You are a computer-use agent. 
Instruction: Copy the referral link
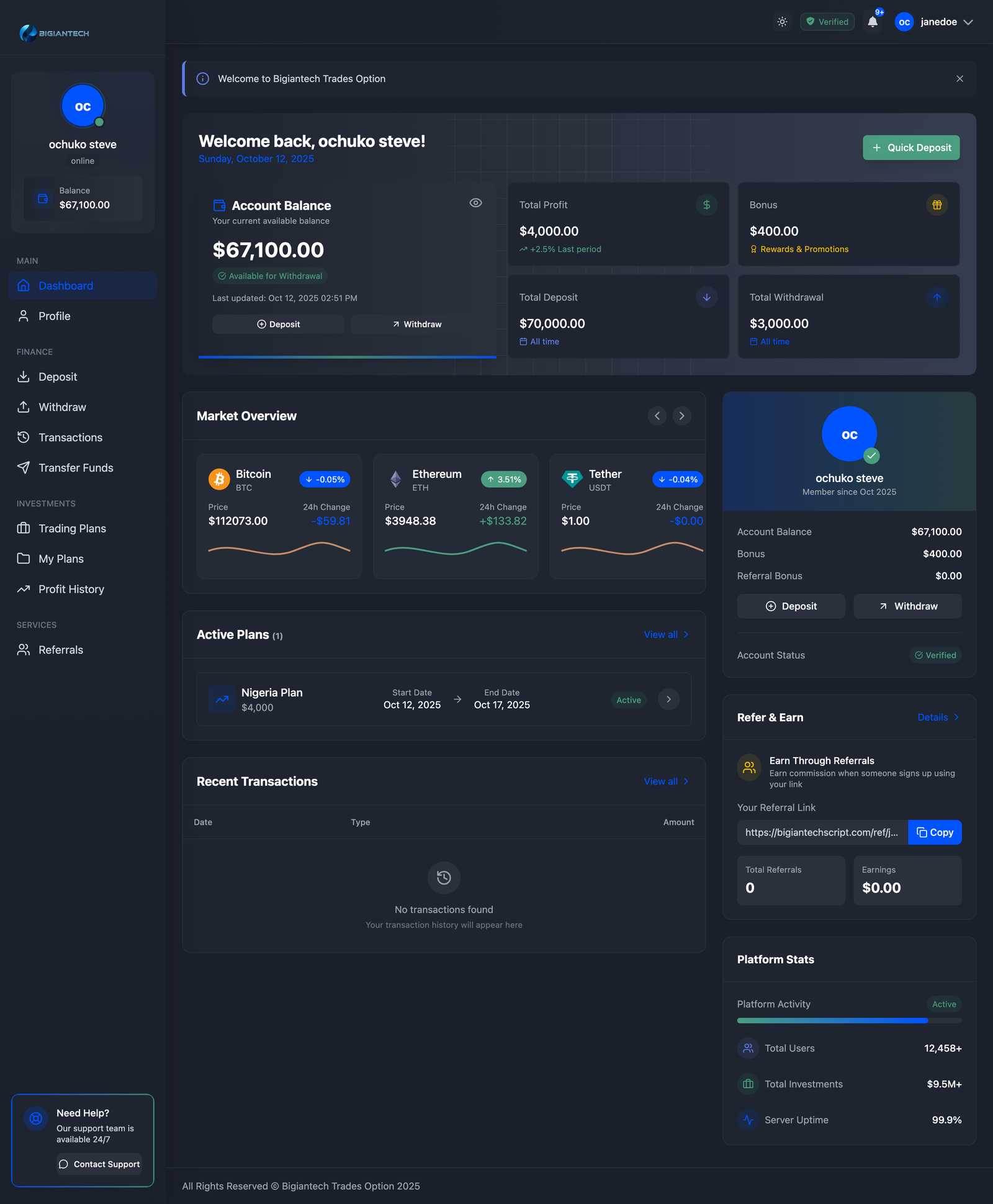pyautogui.click(x=935, y=833)
